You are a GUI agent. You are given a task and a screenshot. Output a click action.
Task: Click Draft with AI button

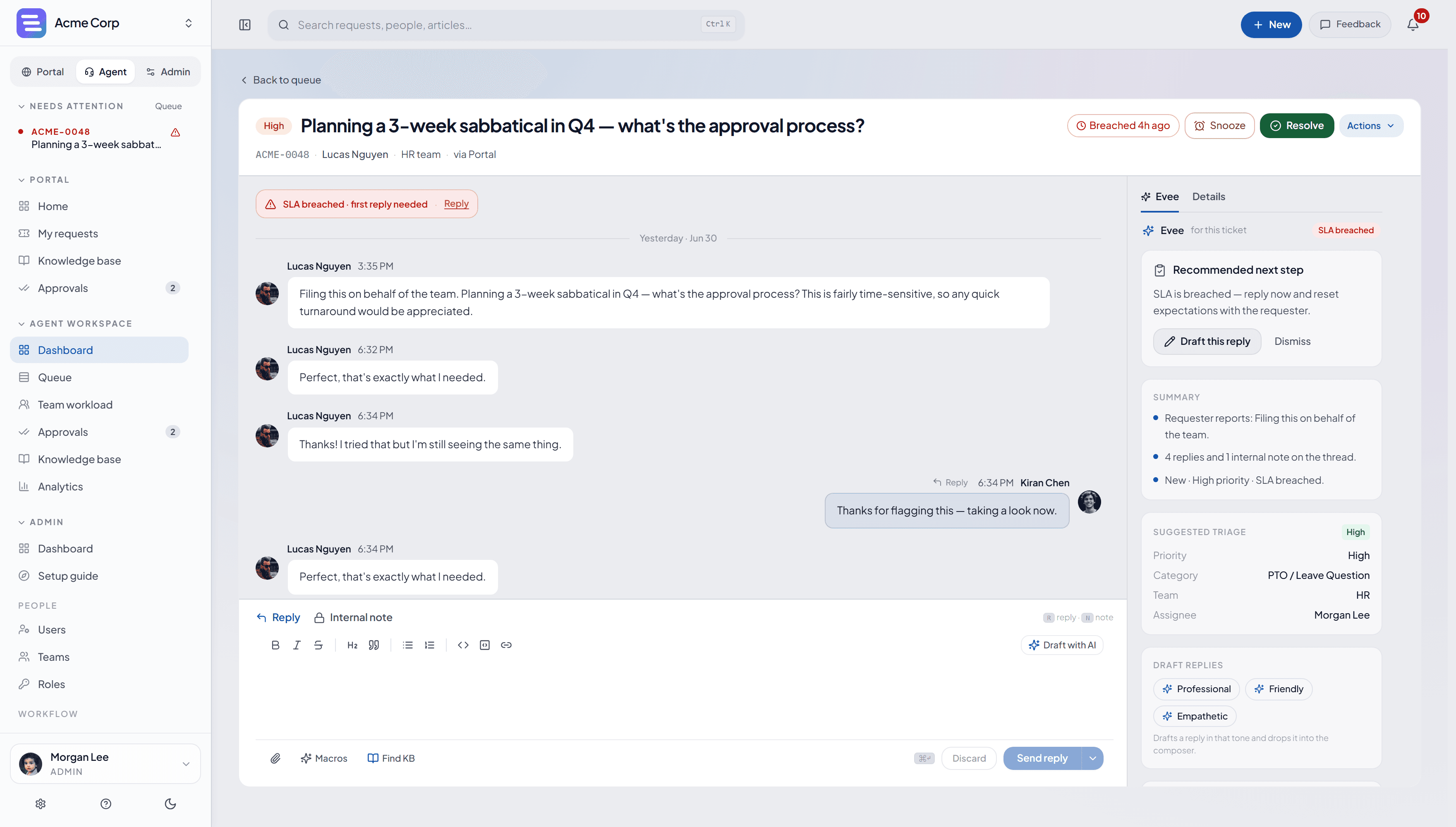[1062, 645]
